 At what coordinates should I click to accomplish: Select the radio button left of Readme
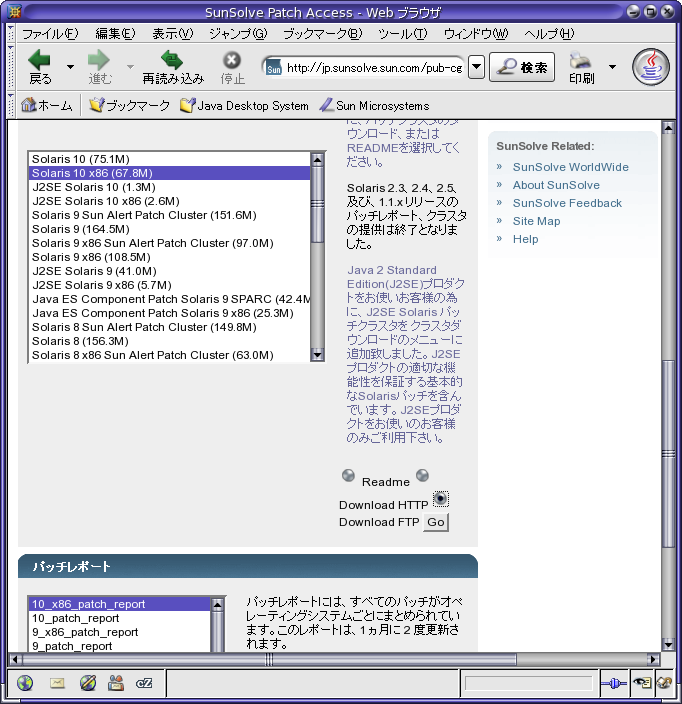348,475
